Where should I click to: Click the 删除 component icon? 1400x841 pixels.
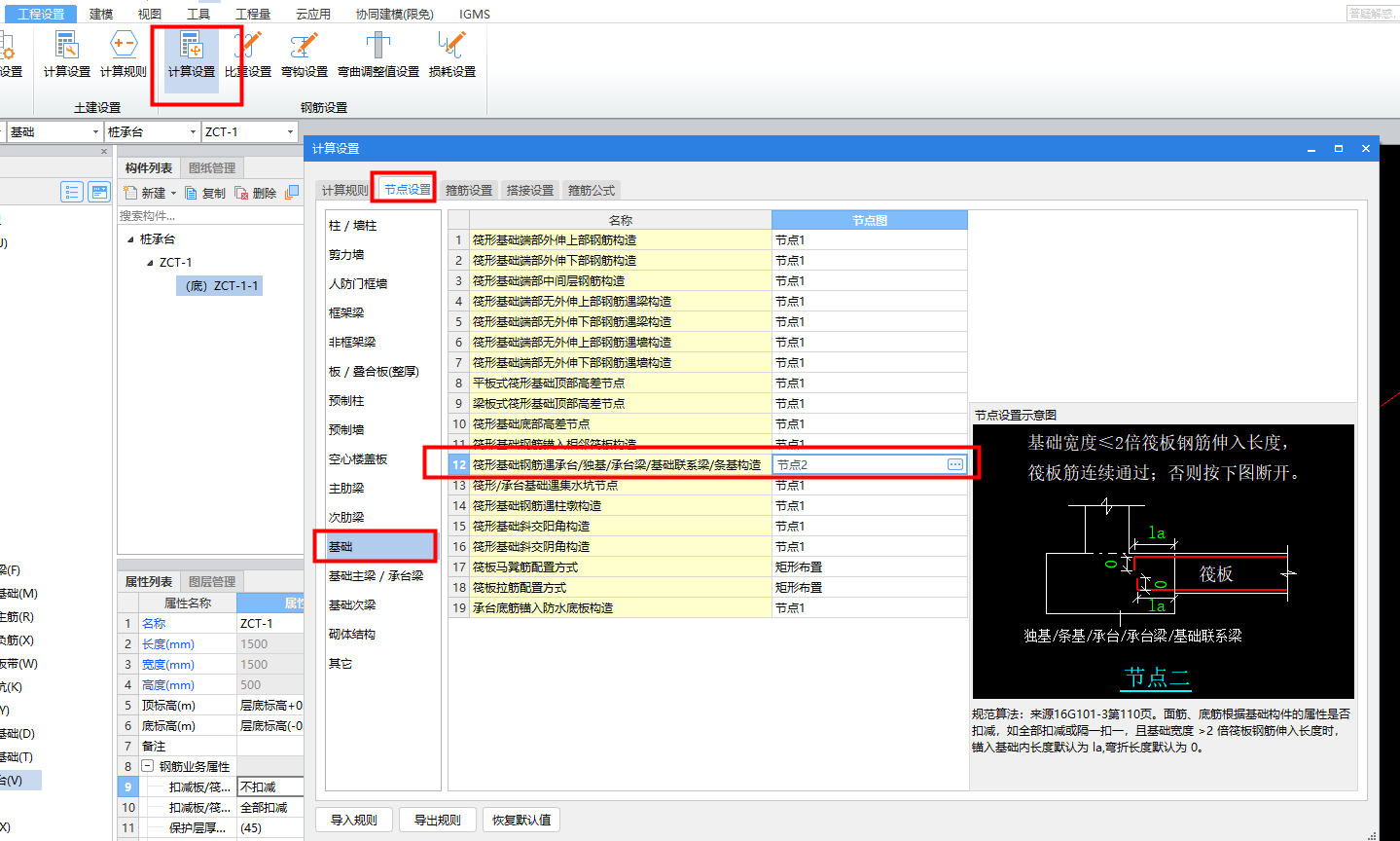pyautogui.click(x=241, y=193)
